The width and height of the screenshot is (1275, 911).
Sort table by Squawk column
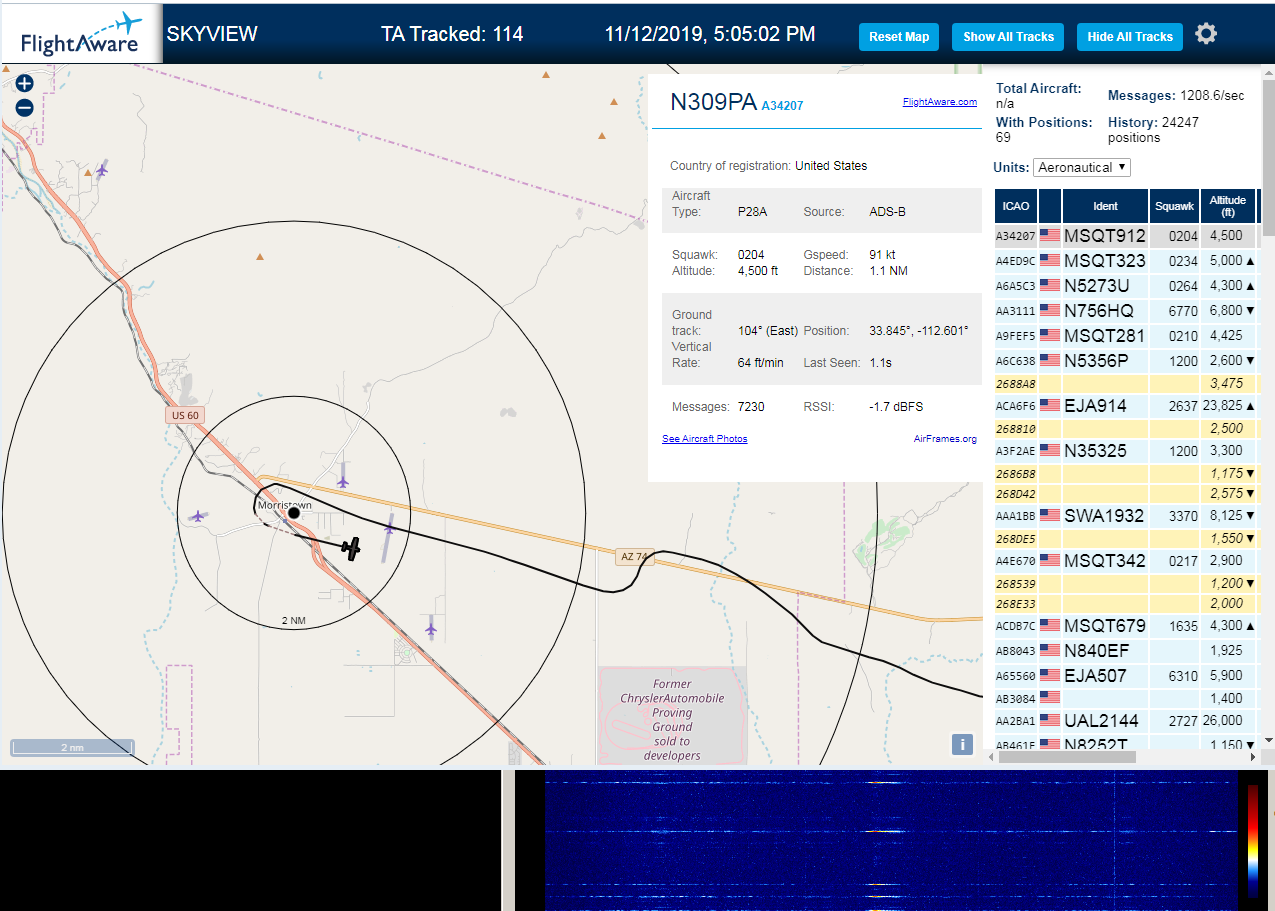click(x=1174, y=206)
